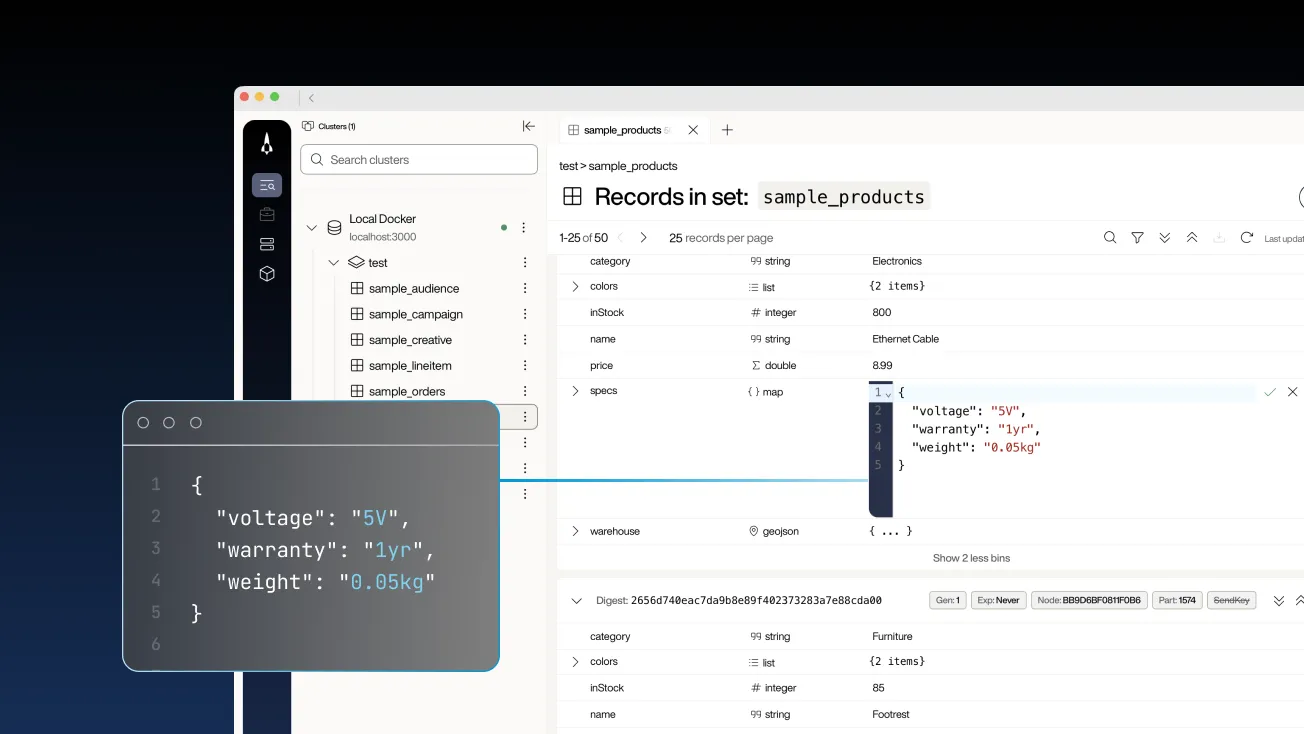Click inside the Search clusters field
The height and width of the screenshot is (734, 1304).
(420, 159)
